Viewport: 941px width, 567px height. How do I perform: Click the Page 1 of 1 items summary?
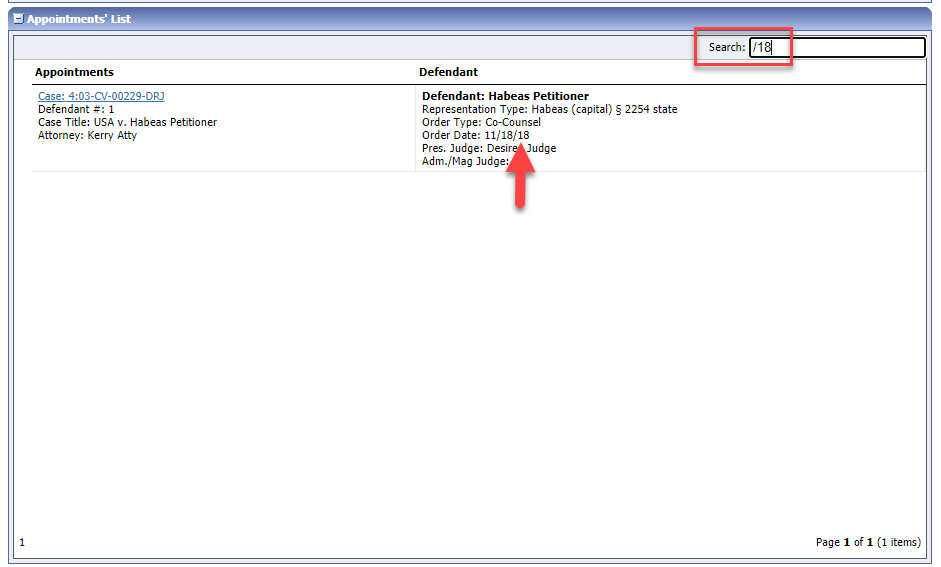868,542
